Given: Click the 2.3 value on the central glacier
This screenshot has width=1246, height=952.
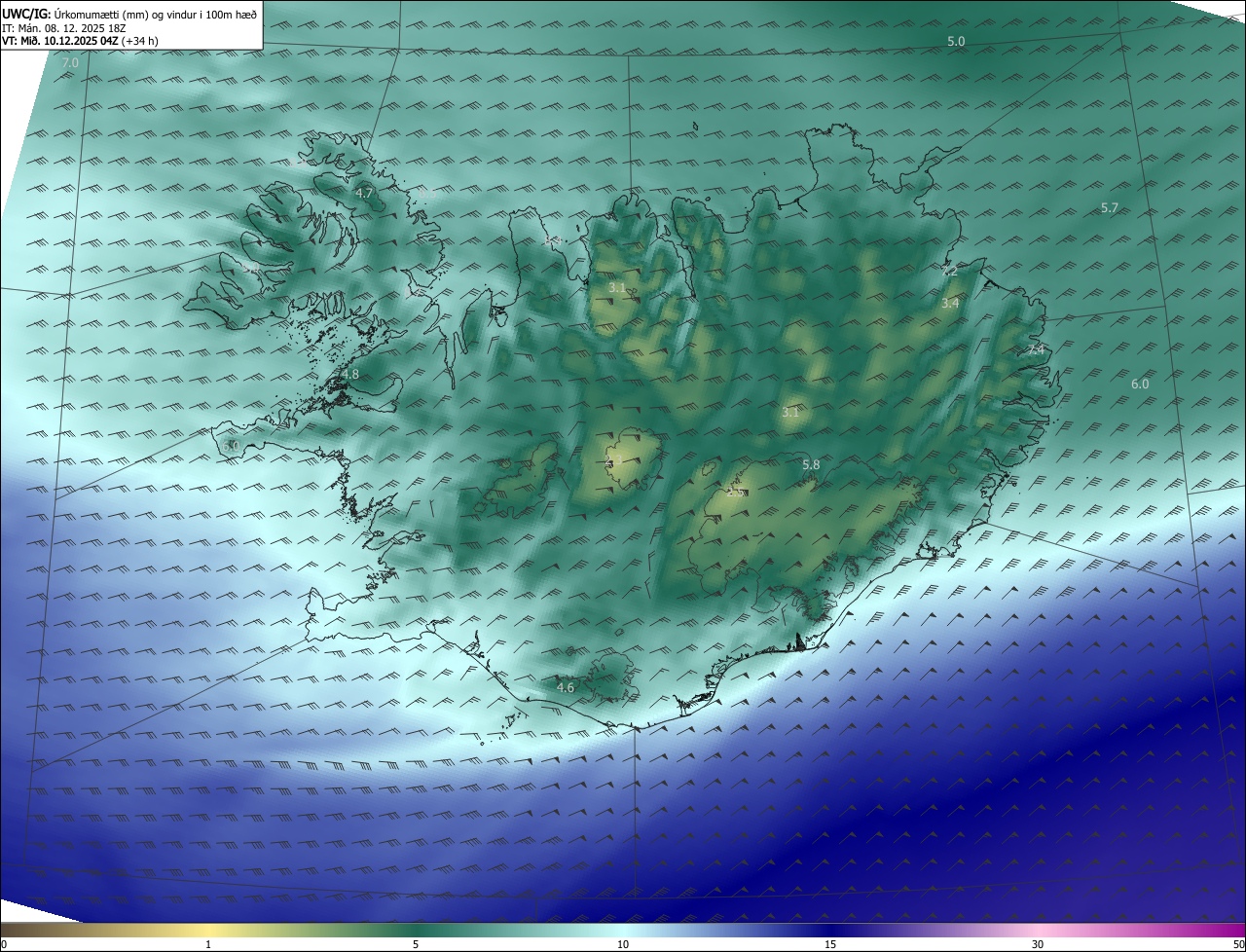Looking at the screenshot, I should pyautogui.click(x=615, y=460).
